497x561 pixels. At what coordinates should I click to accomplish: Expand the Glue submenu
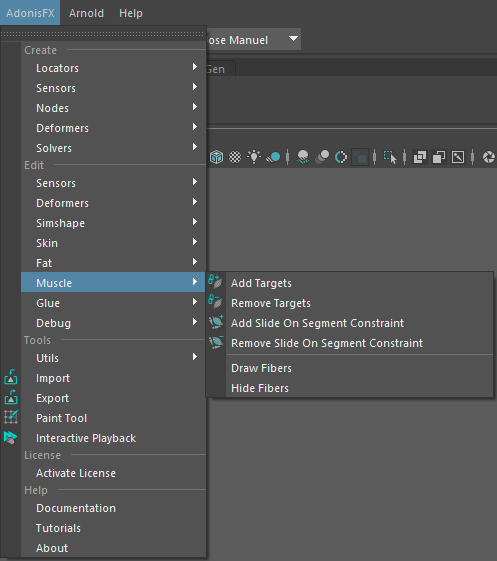[x=113, y=303]
